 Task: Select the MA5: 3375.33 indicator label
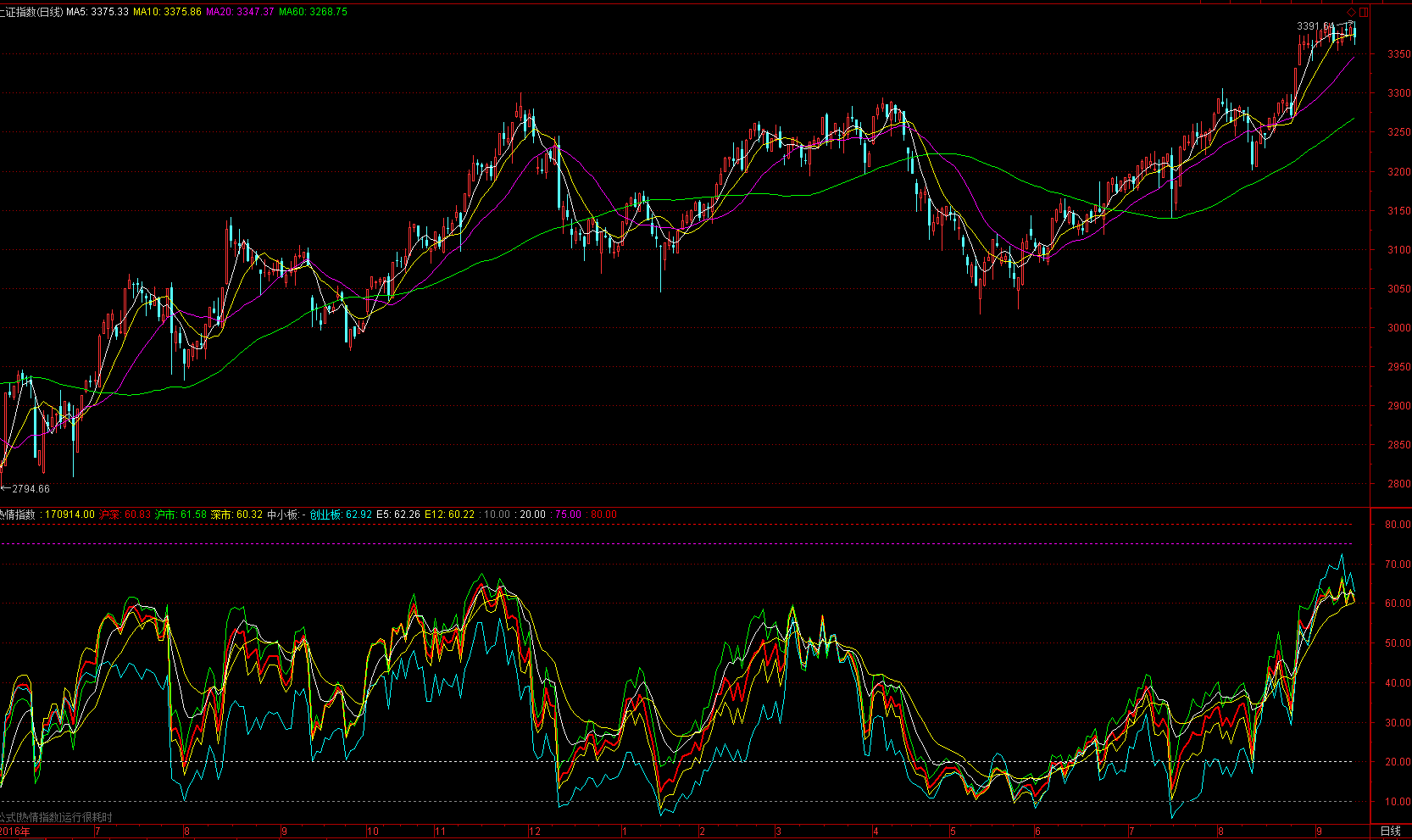(97, 12)
